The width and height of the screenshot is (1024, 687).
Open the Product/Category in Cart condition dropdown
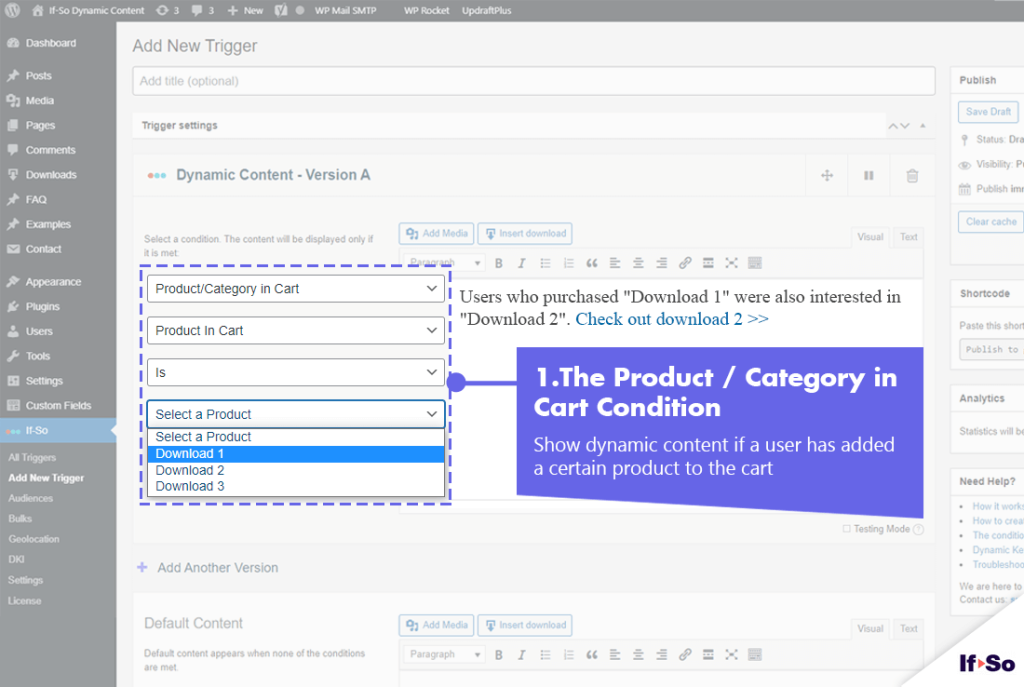click(x=296, y=289)
